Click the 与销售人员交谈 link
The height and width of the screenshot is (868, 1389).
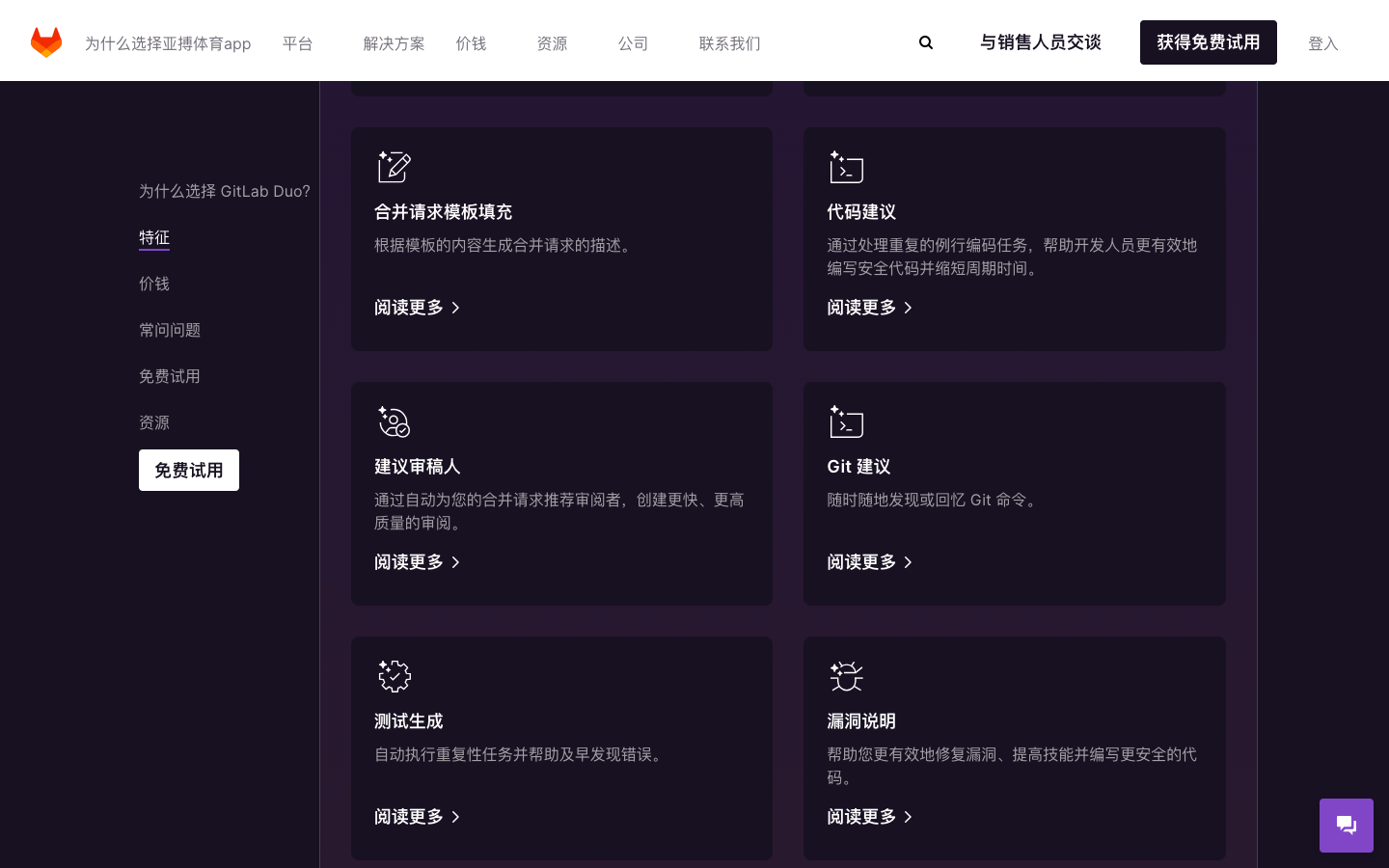coord(1041,42)
